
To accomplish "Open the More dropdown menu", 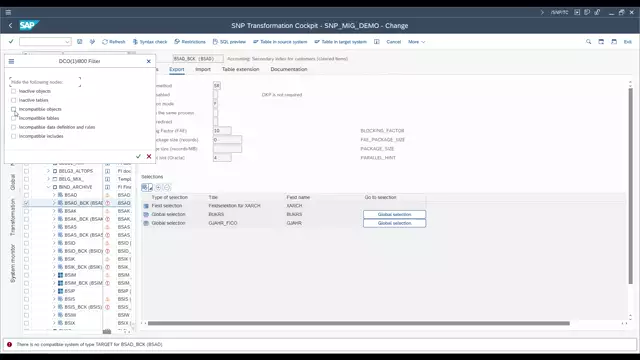I will coord(416,42).
